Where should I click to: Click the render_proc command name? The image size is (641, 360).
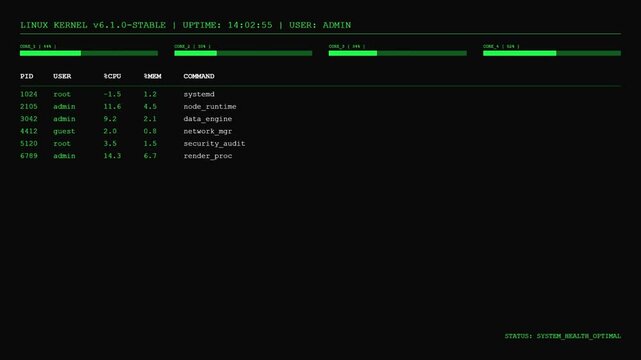click(208, 156)
